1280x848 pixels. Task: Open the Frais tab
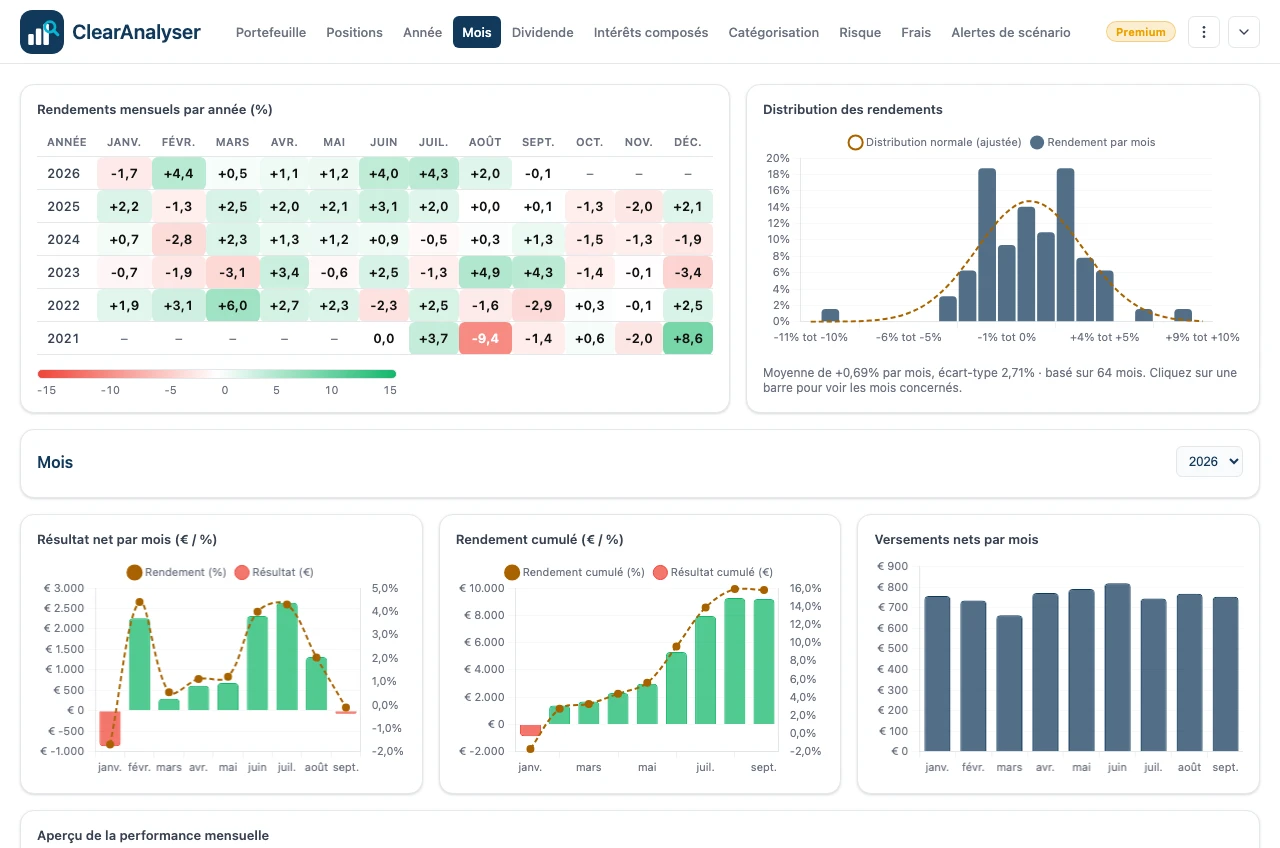916,32
